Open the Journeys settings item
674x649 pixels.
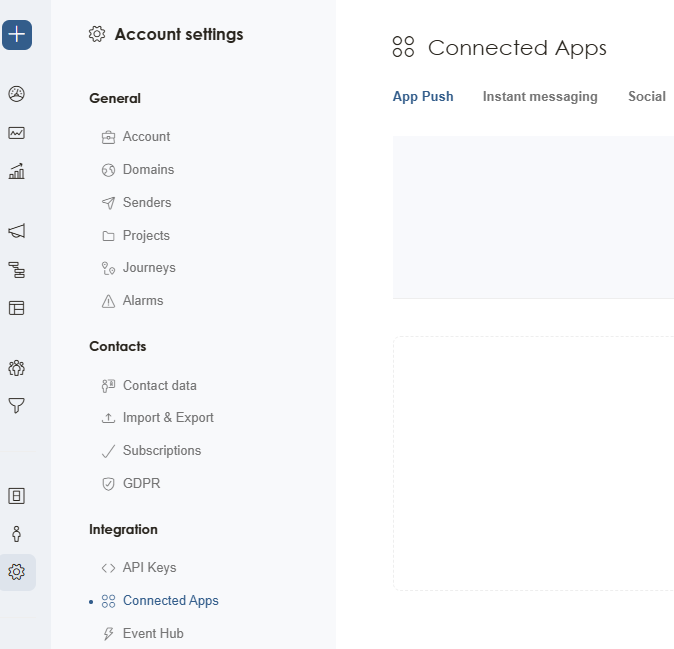[149, 268]
